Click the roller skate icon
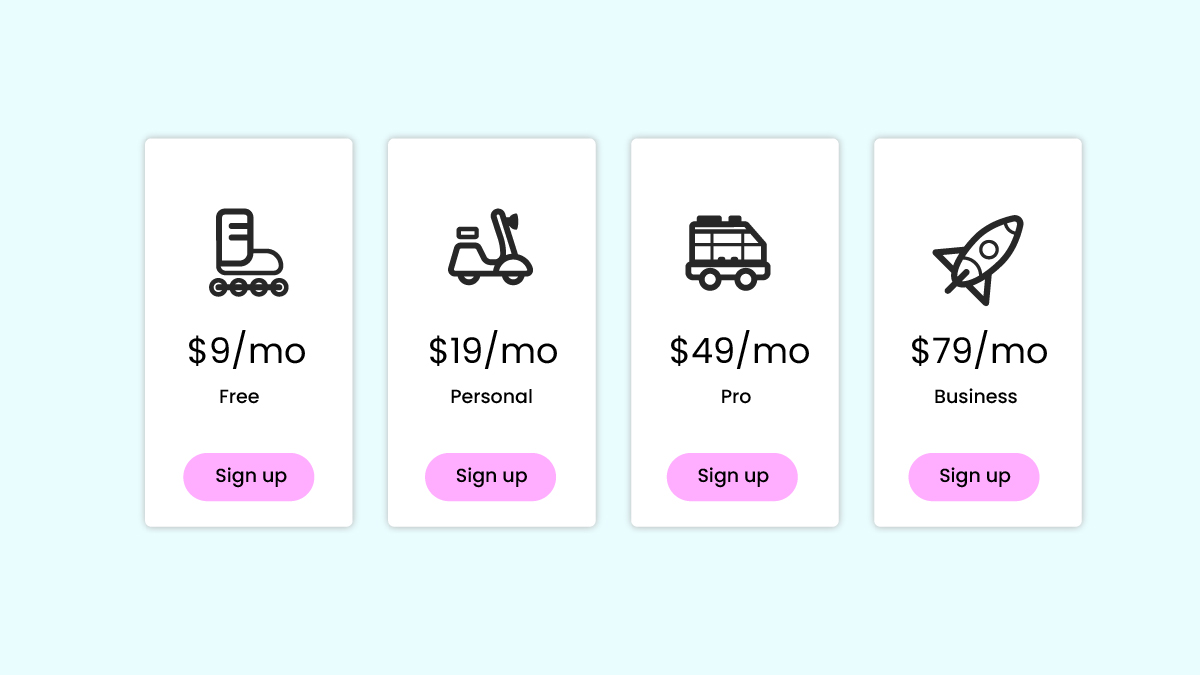1200x675 pixels. tap(249, 252)
